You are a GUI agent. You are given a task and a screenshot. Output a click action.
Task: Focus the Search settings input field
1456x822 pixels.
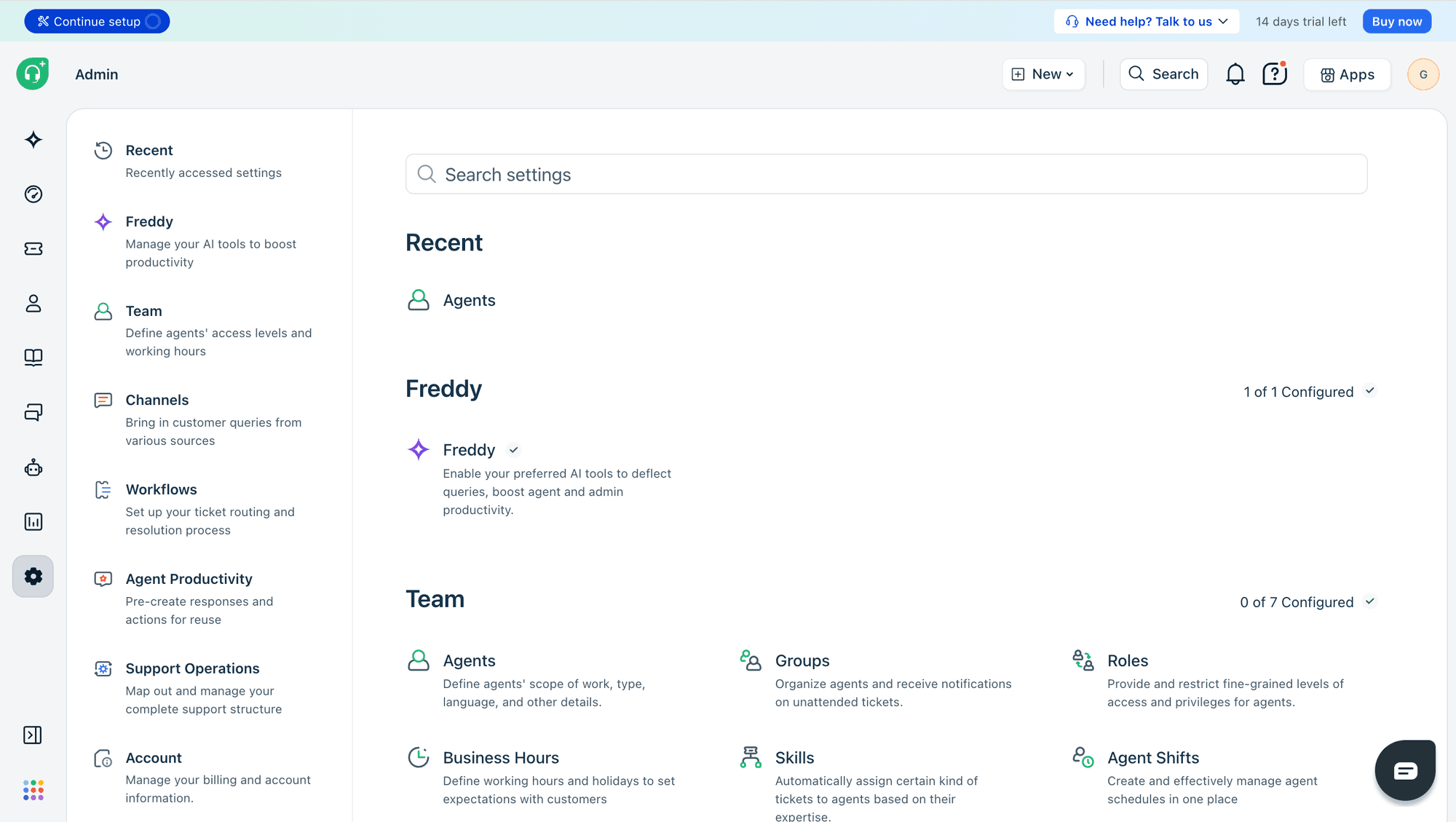(x=886, y=174)
